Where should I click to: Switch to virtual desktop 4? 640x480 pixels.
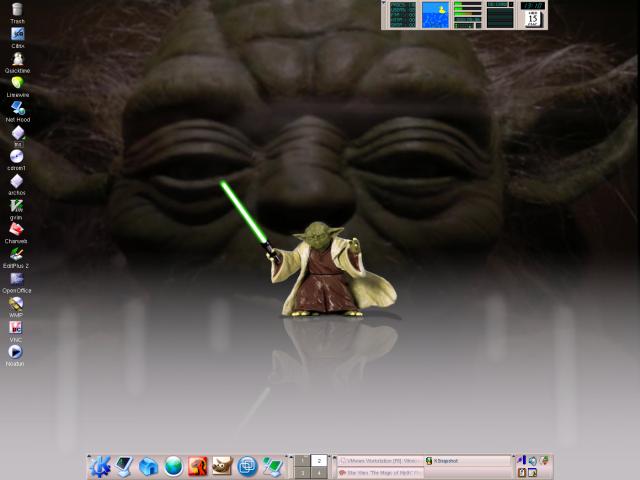click(319, 473)
